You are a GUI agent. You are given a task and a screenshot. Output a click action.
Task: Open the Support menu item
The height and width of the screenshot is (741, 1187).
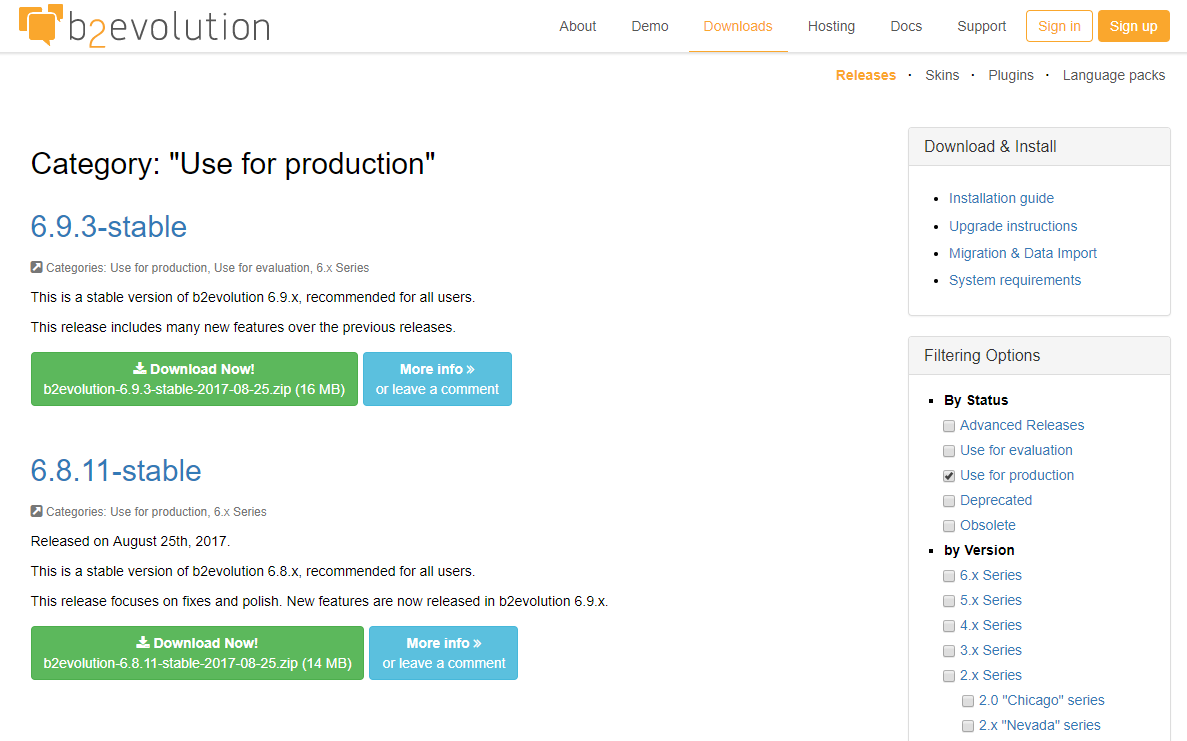(x=981, y=26)
